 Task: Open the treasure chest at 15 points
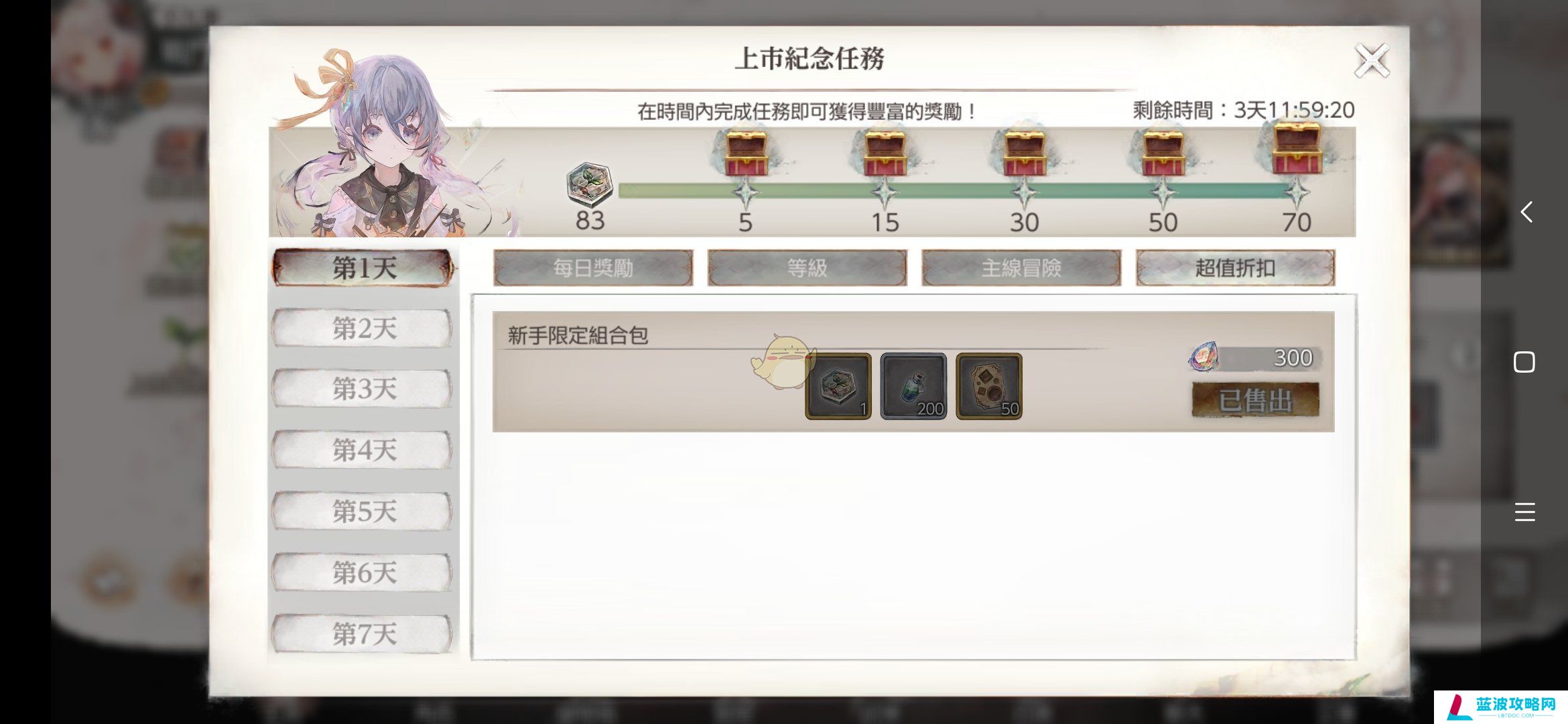tap(885, 153)
